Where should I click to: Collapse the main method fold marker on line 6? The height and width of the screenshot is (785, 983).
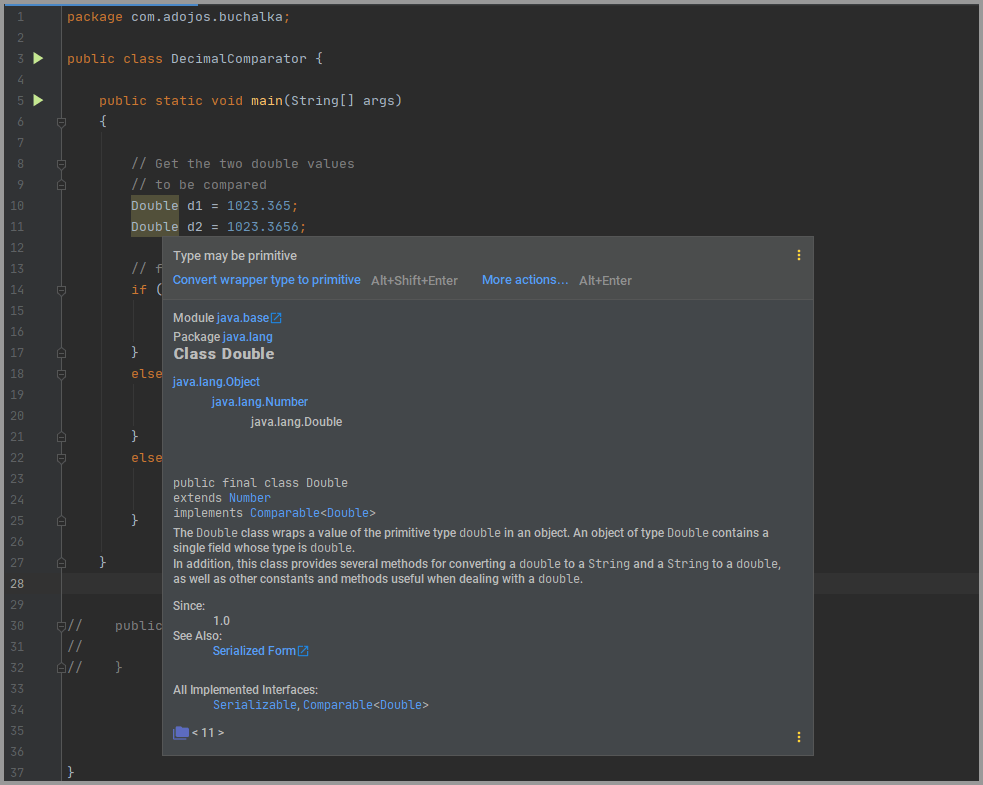pos(61,122)
